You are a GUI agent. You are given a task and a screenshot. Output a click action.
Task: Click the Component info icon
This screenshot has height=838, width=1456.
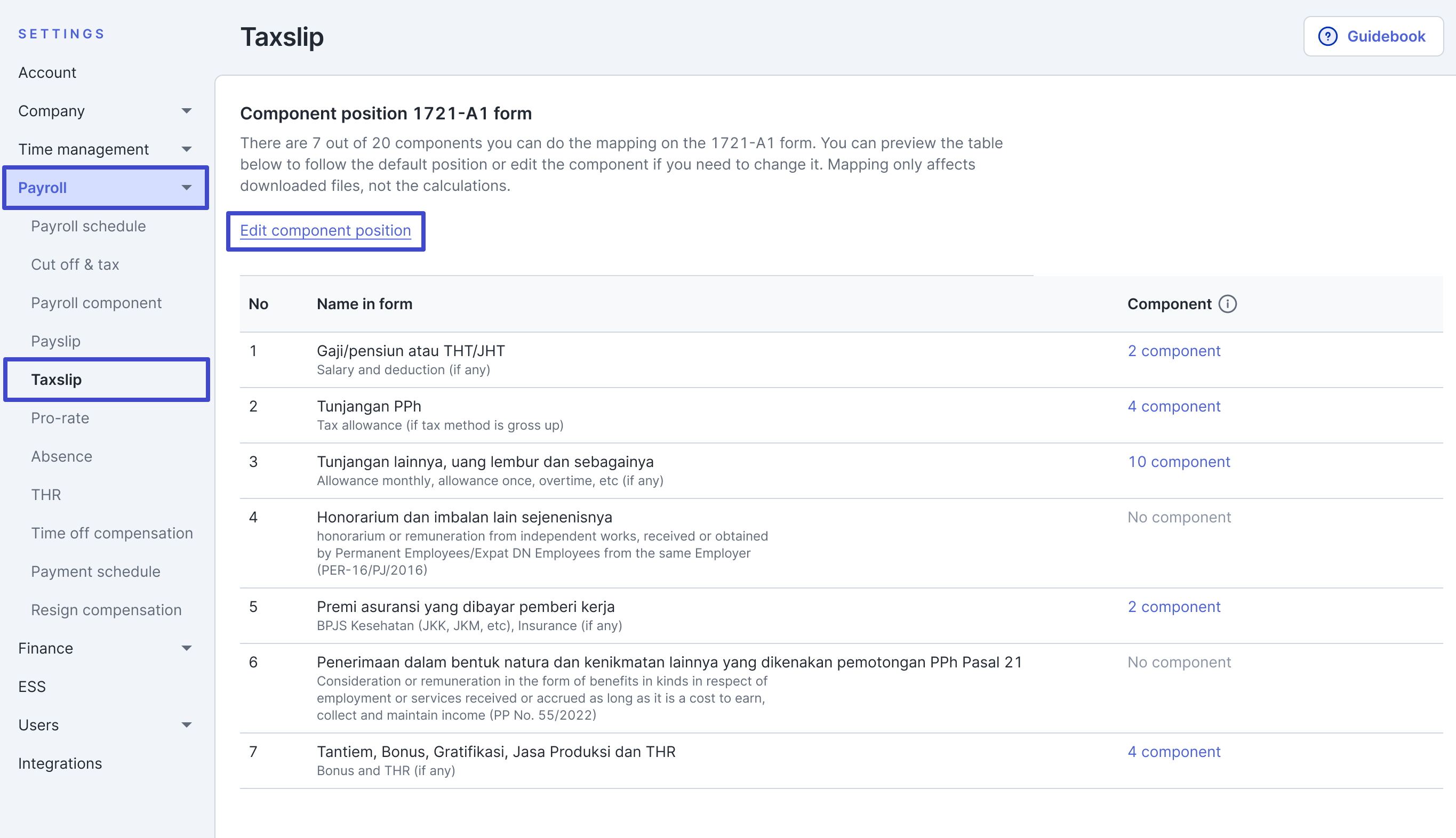(x=1227, y=304)
